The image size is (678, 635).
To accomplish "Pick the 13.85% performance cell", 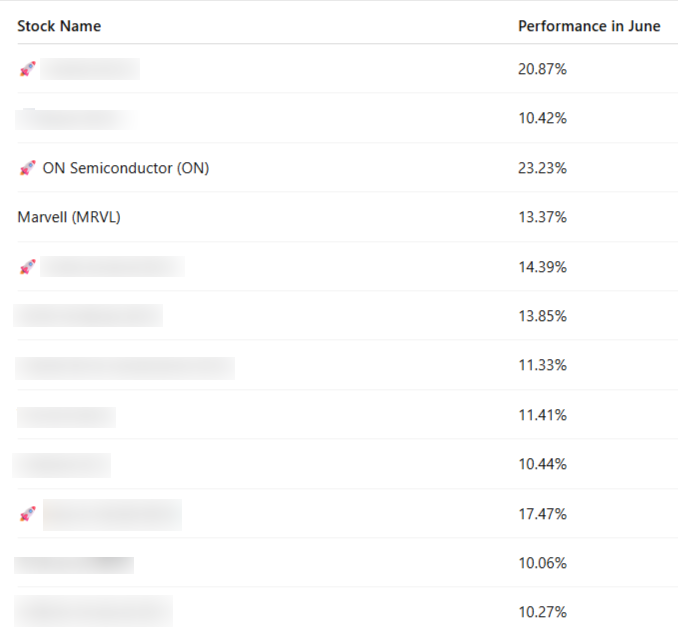I will (542, 316).
